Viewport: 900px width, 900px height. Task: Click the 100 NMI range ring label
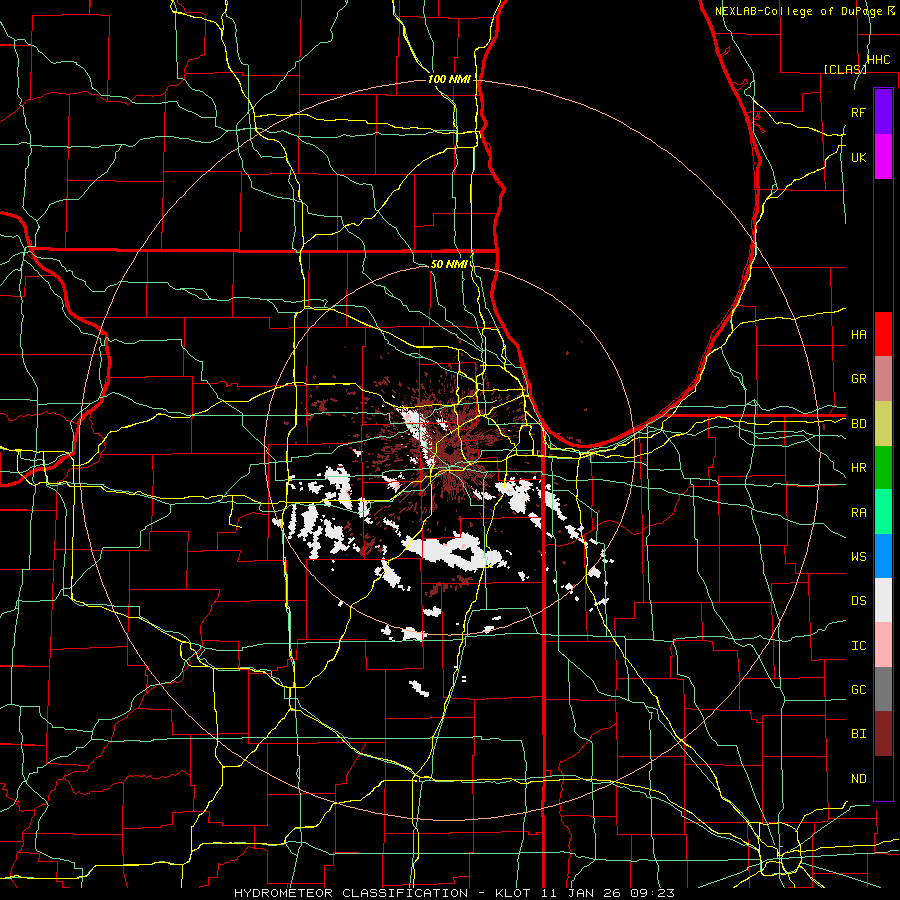449,79
